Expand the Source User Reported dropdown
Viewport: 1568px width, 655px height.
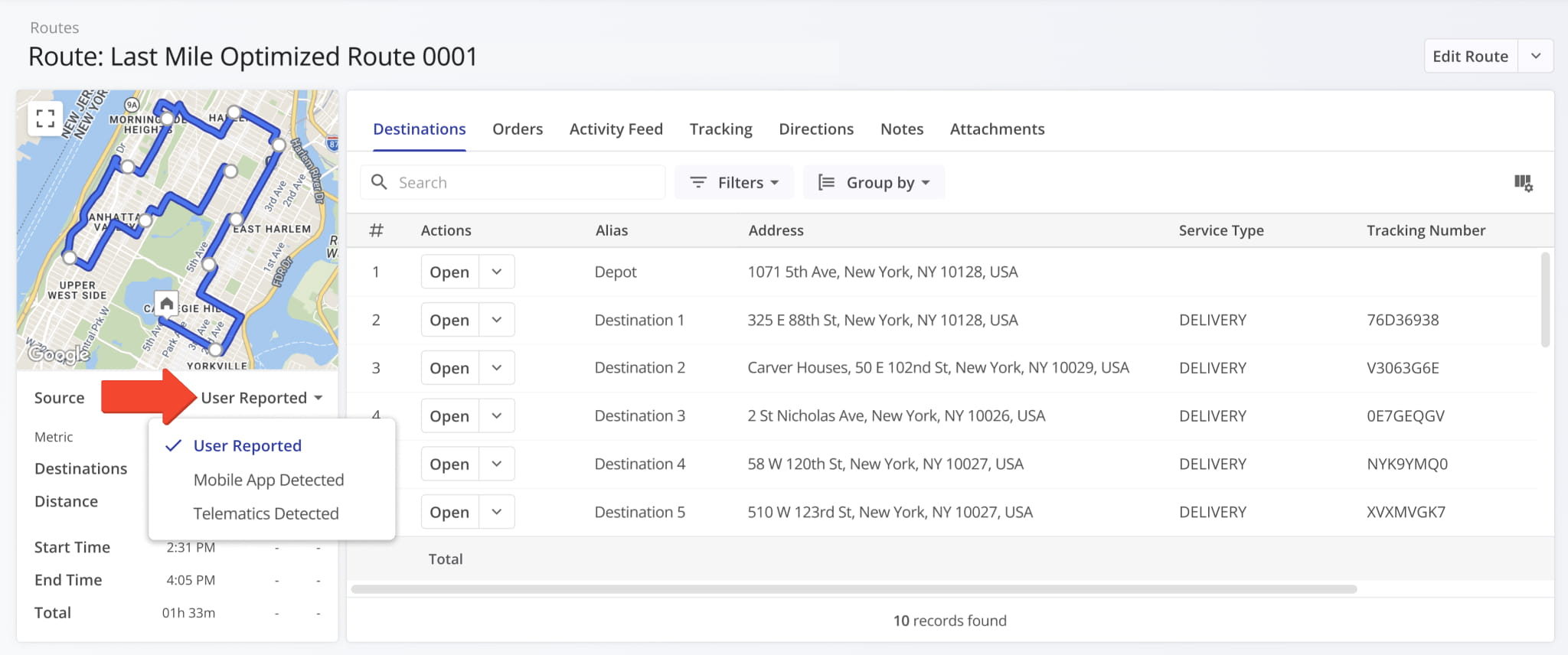tap(262, 398)
